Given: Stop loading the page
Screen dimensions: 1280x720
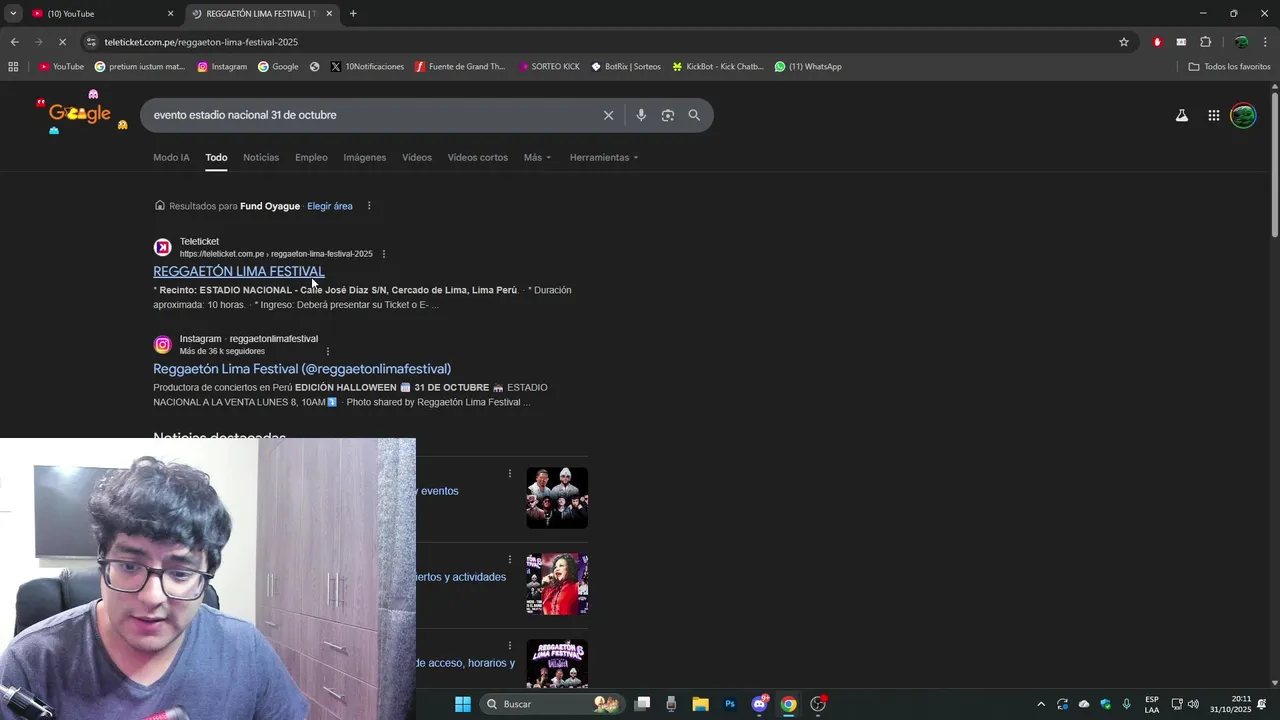Looking at the screenshot, I should (x=62, y=42).
